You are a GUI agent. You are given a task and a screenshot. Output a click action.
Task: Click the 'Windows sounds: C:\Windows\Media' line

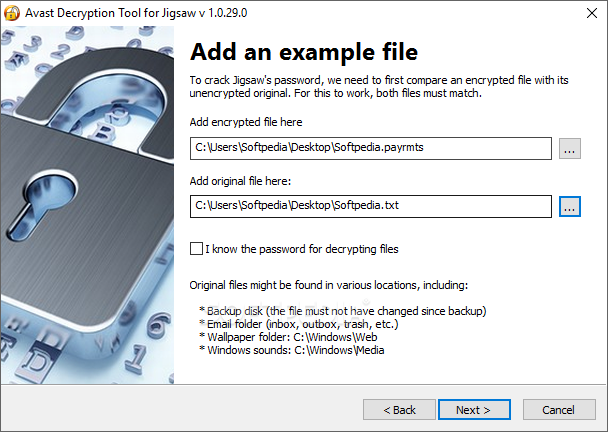tap(292, 350)
